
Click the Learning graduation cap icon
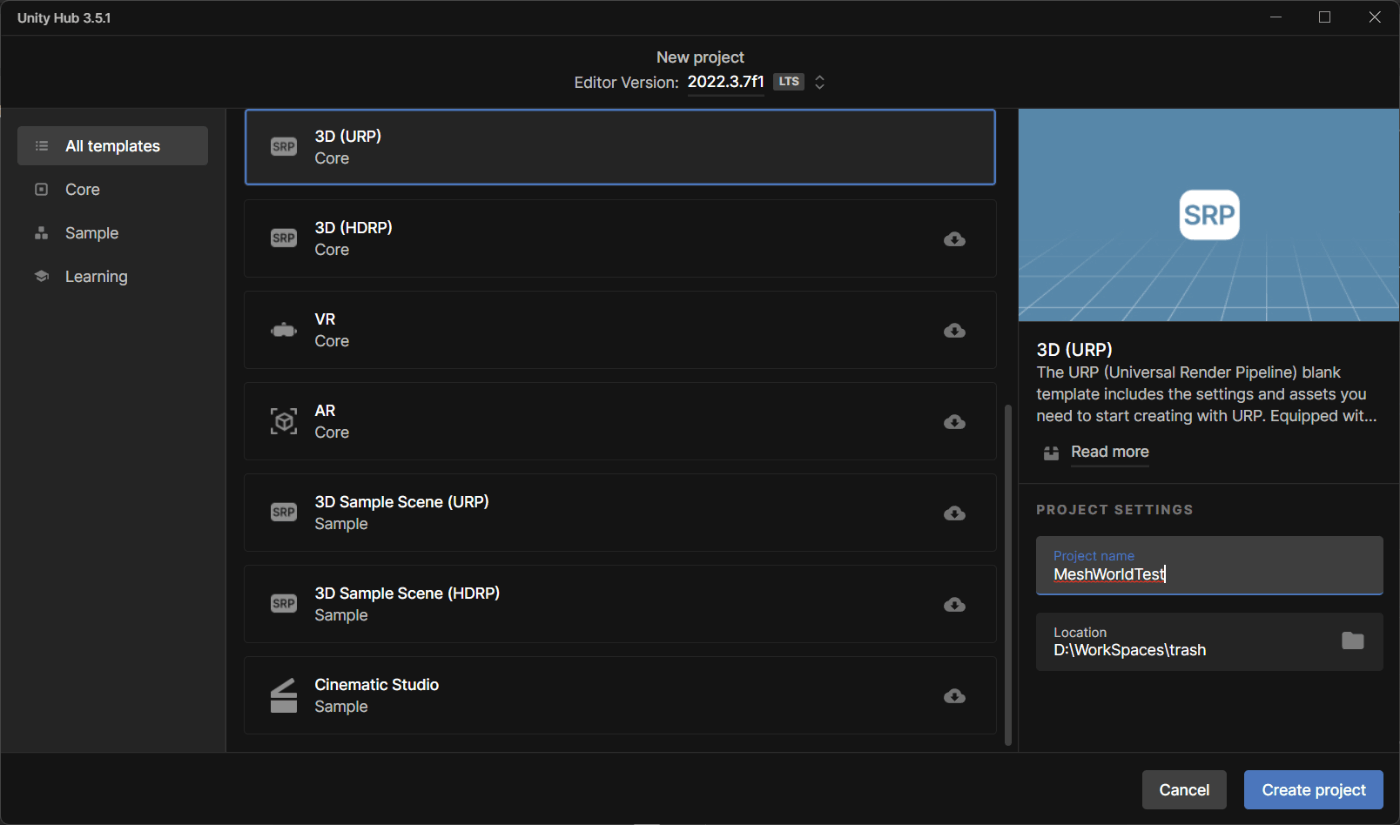click(41, 276)
